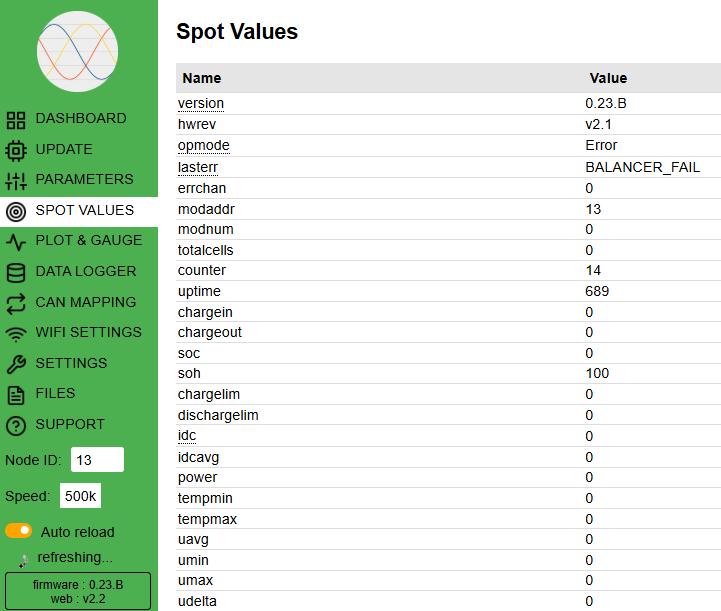Click the WiFi Settings signal icon
721x611 pixels.
click(x=16, y=333)
